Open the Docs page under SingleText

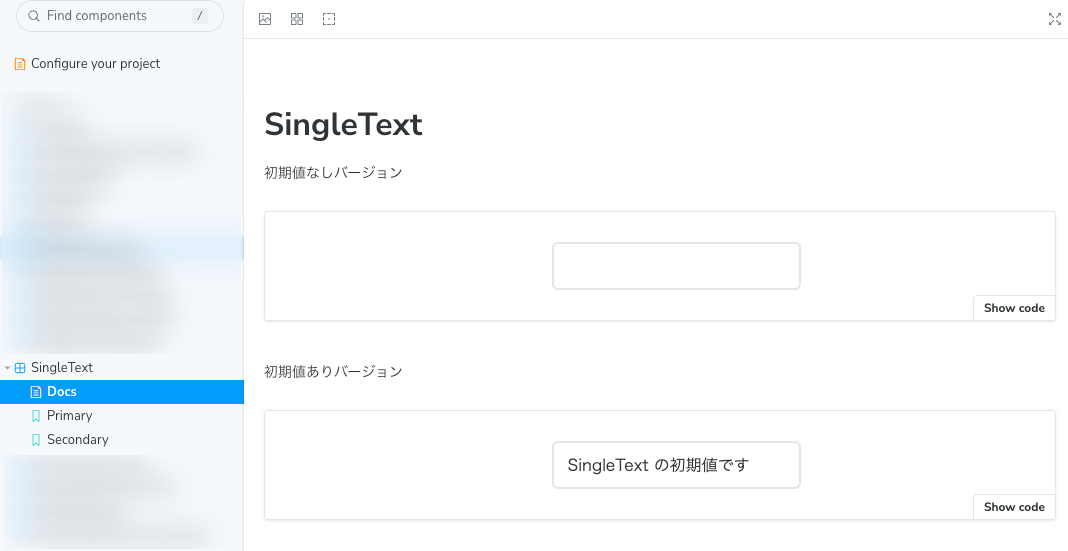tap(122, 392)
